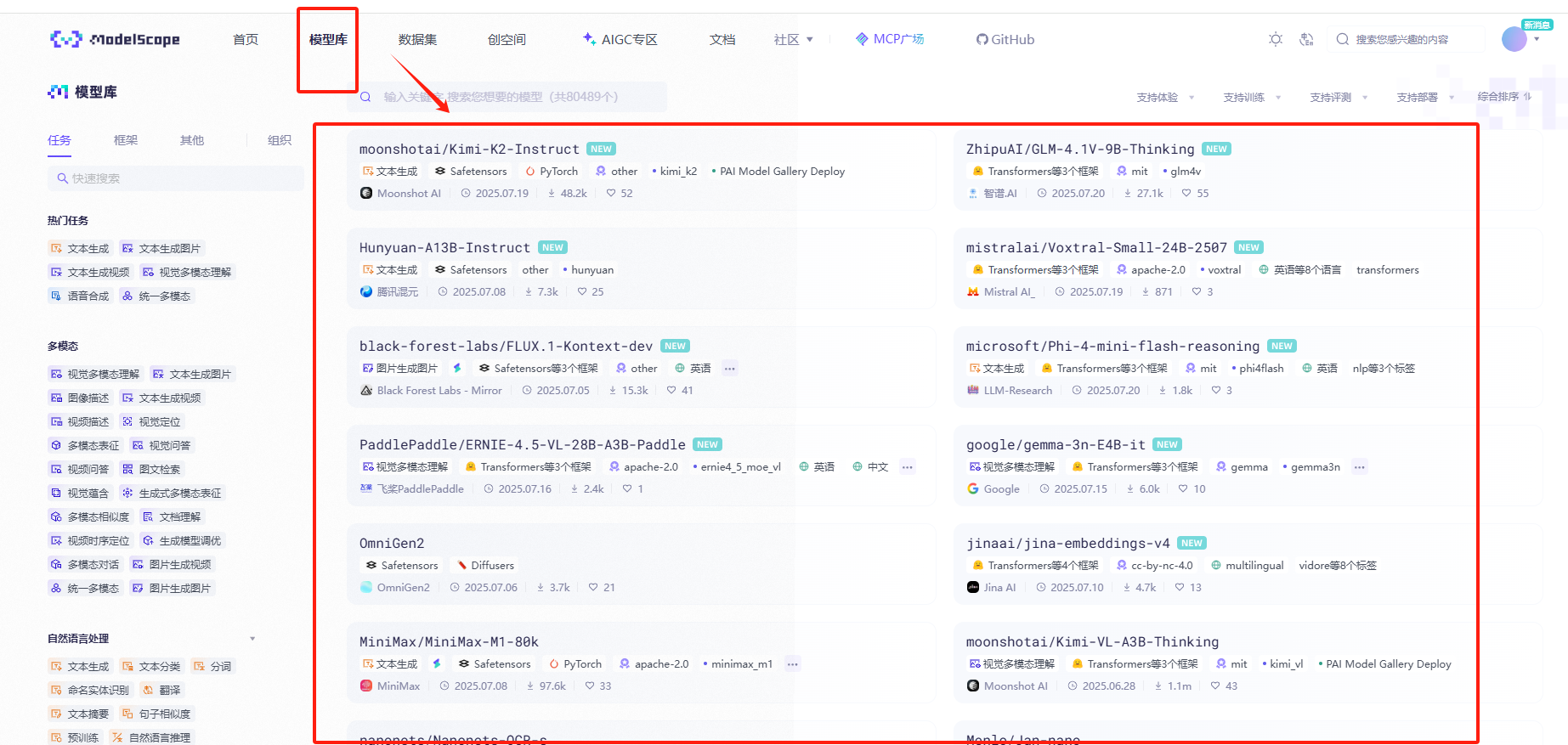Switch to the 其他 filter tab
The image size is (1568, 745).
click(x=192, y=140)
